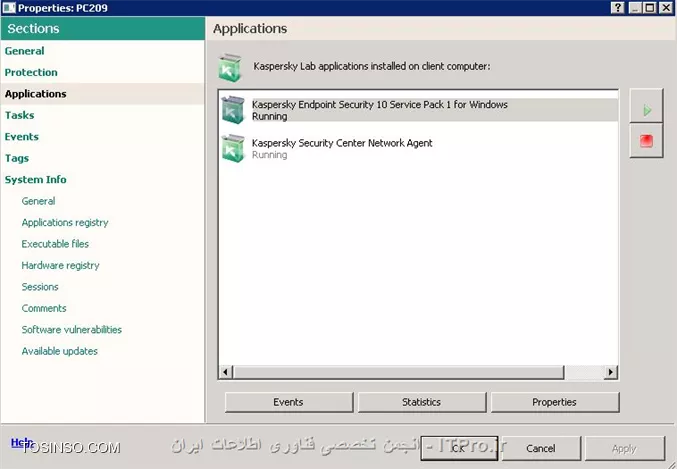
Task: Open the Events section
Action: [22, 136]
